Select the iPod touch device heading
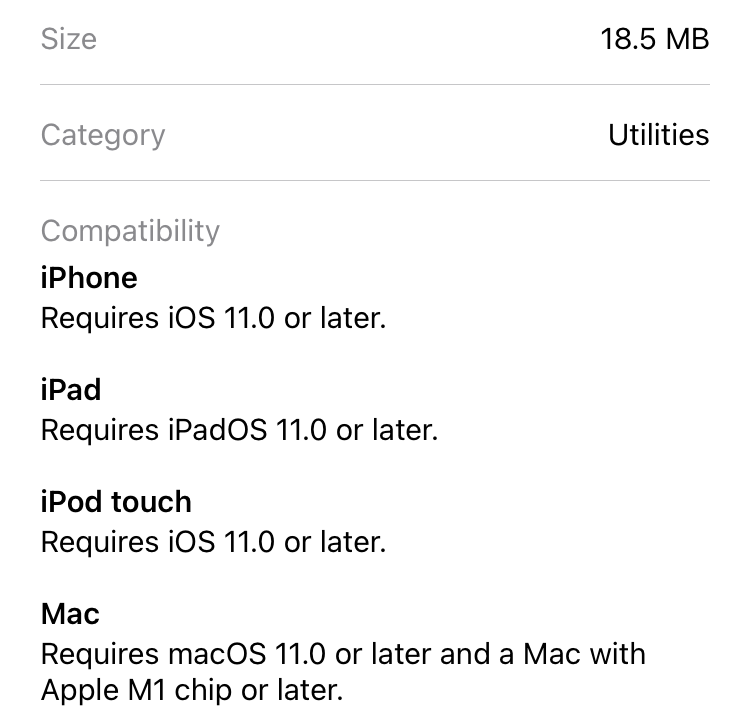The image size is (750, 725). [116, 501]
